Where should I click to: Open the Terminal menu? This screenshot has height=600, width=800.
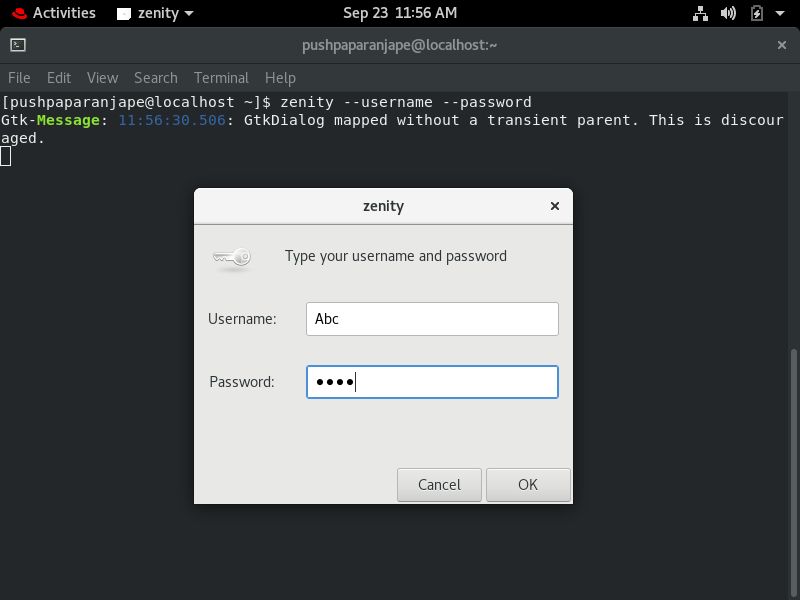221,78
